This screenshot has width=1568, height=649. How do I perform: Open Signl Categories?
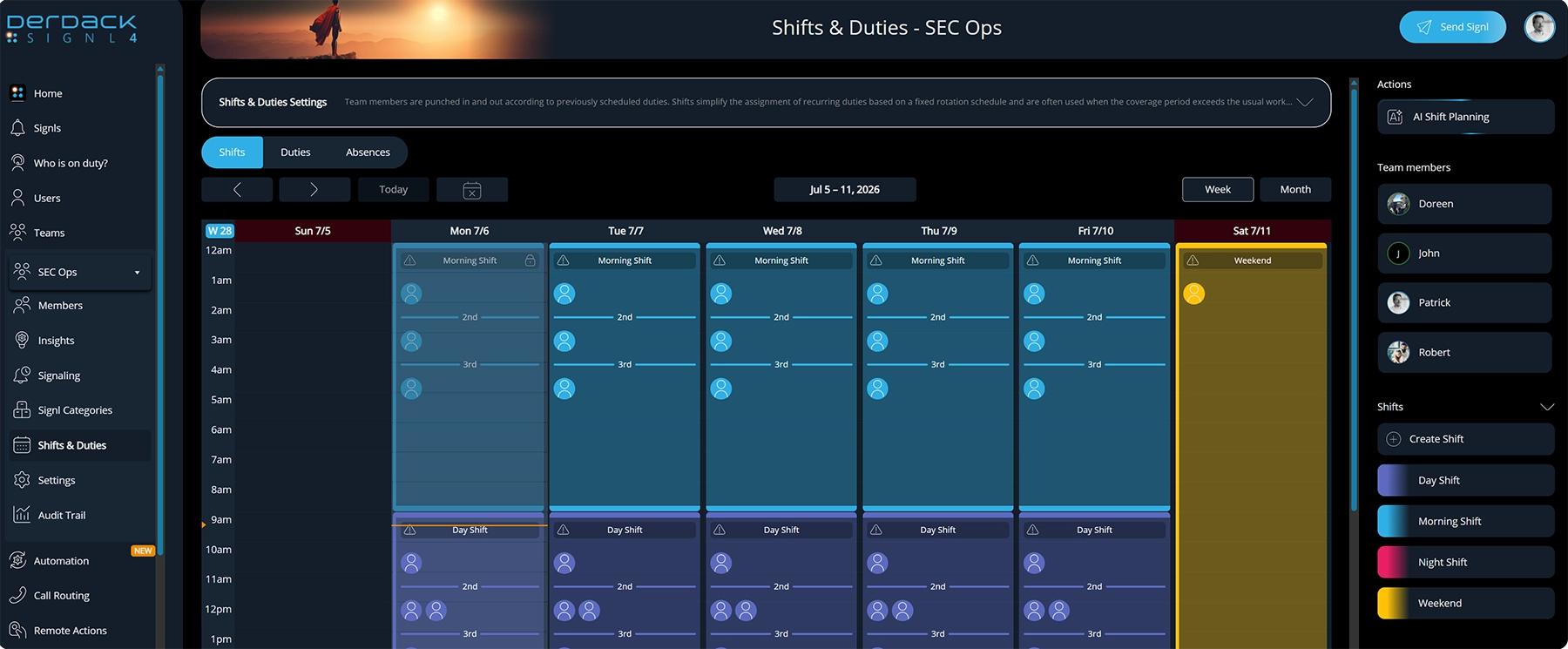[x=75, y=410]
